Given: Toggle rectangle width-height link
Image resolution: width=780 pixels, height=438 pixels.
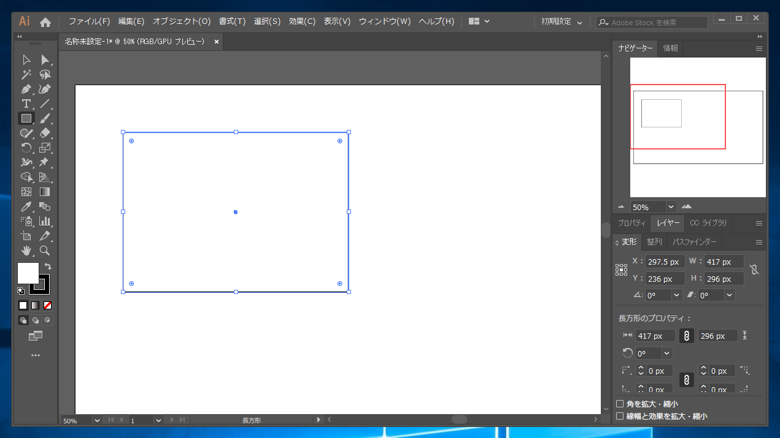Looking at the screenshot, I should coord(686,336).
